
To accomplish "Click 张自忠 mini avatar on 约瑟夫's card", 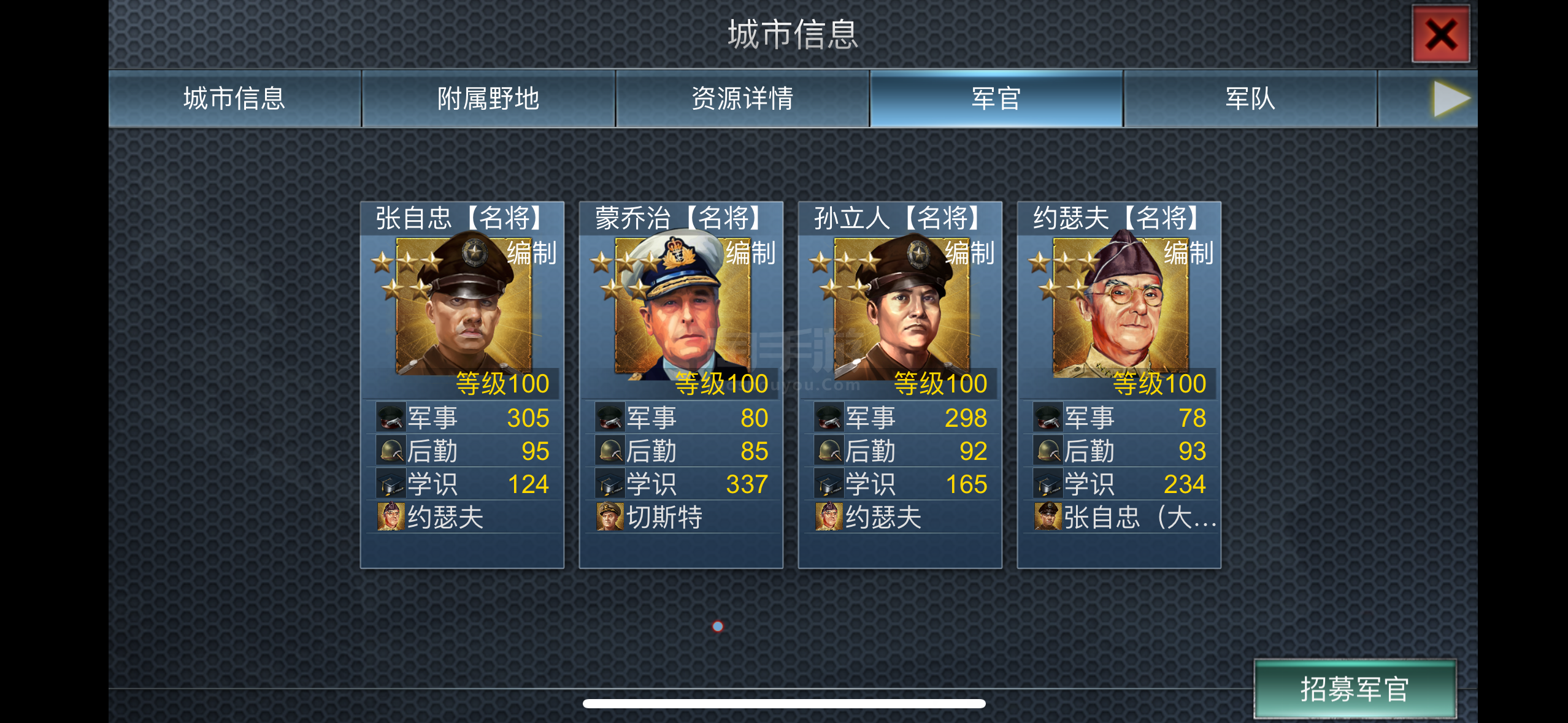I will click(x=1048, y=517).
